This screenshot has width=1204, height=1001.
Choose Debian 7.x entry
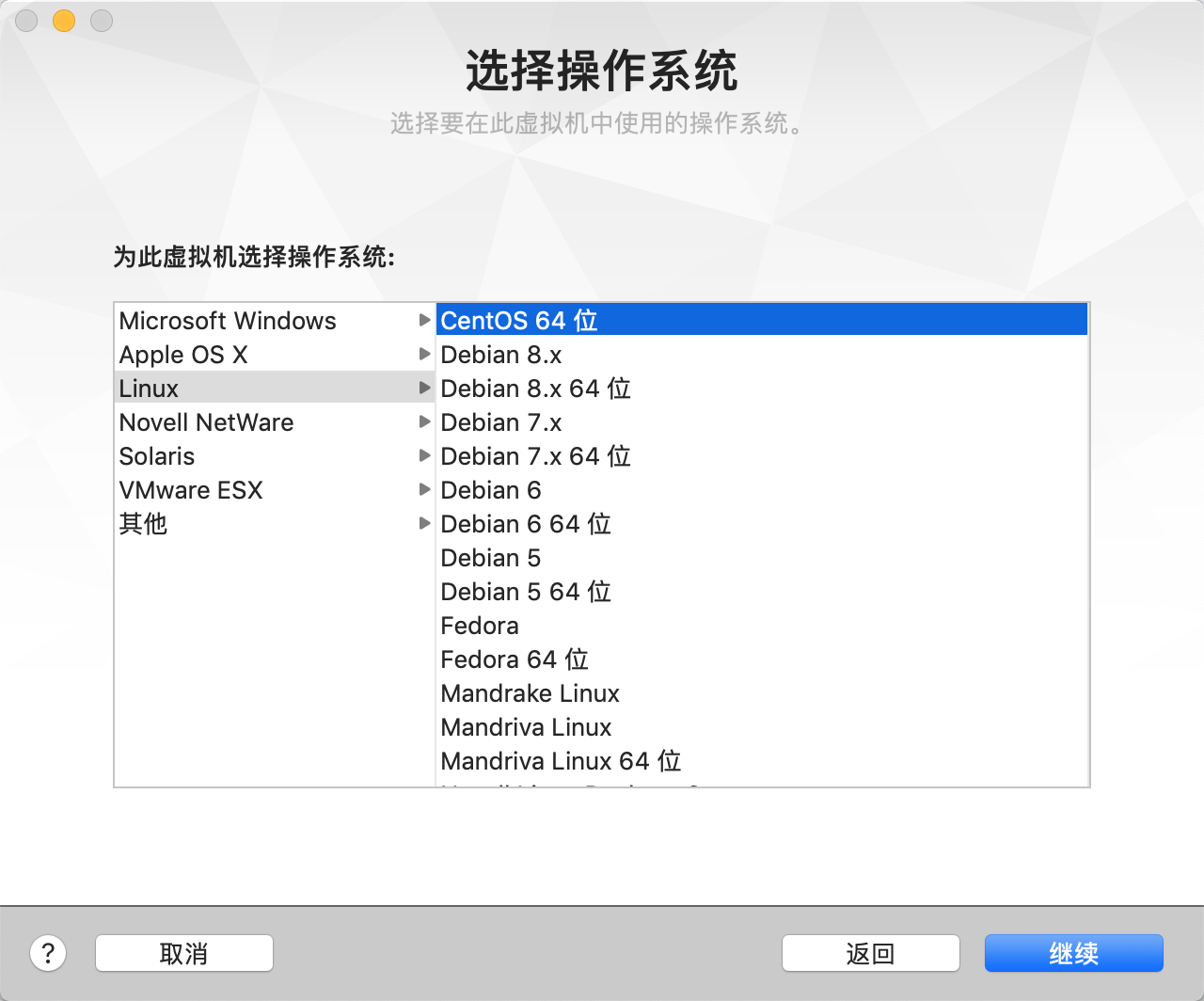click(762, 422)
